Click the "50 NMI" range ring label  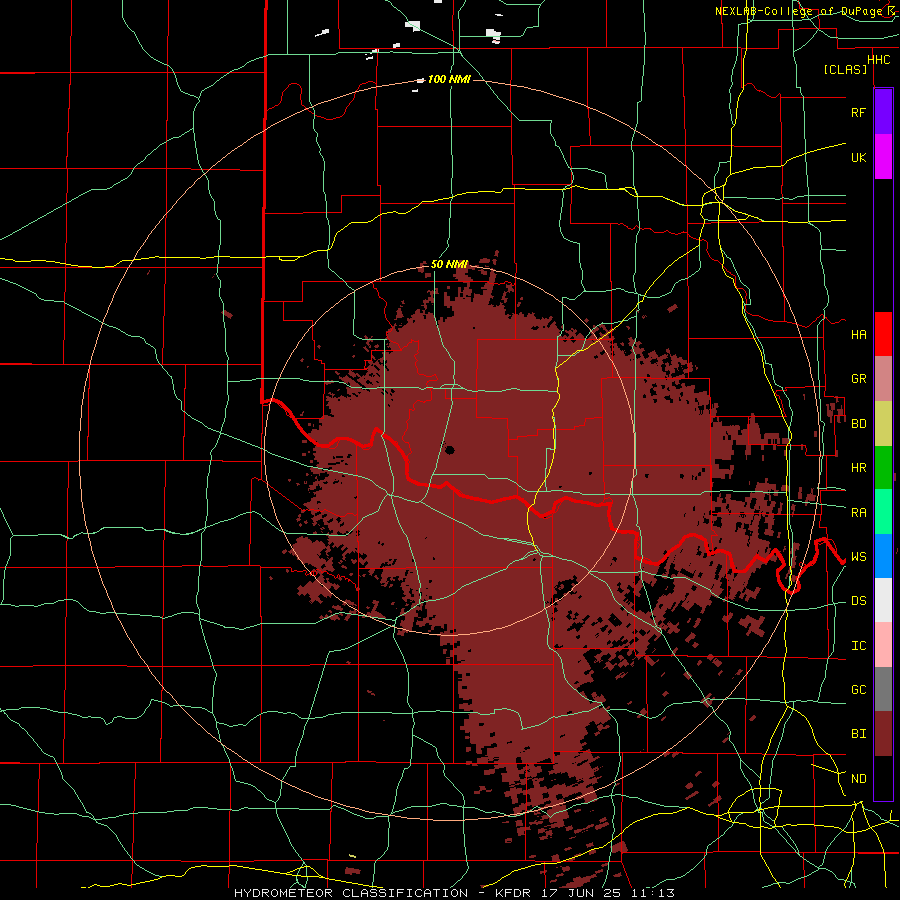449,265
